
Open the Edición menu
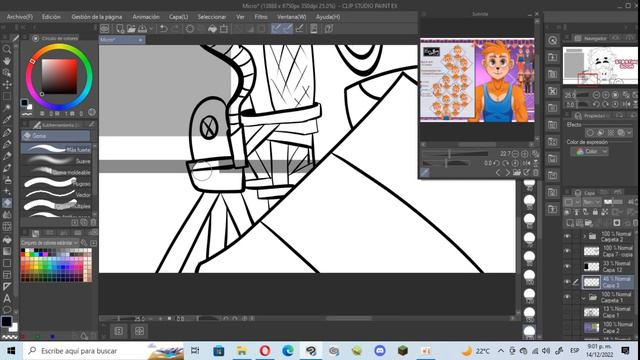coord(51,17)
